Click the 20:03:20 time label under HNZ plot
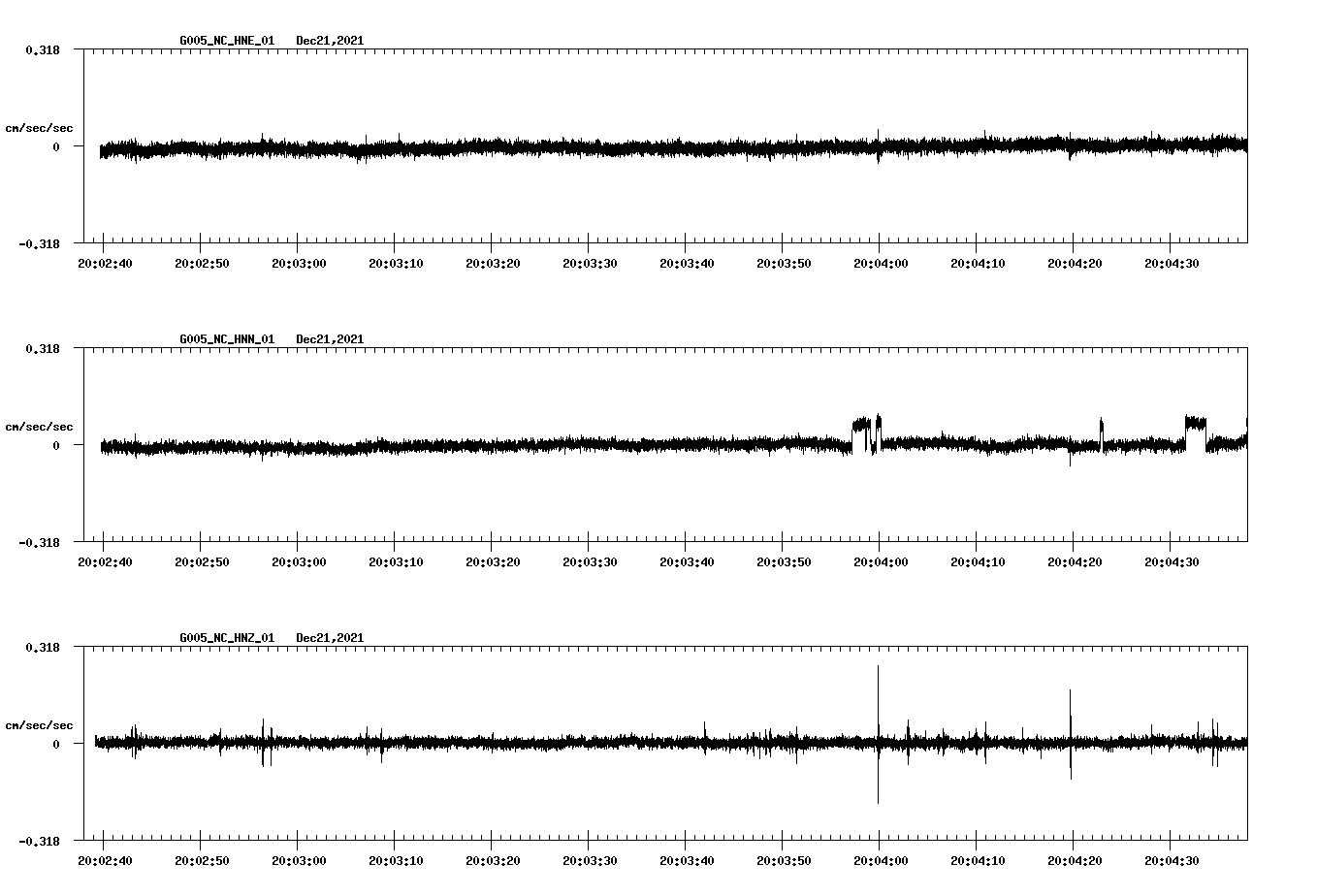The width and height of the screenshot is (1317, 896). [x=493, y=861]
